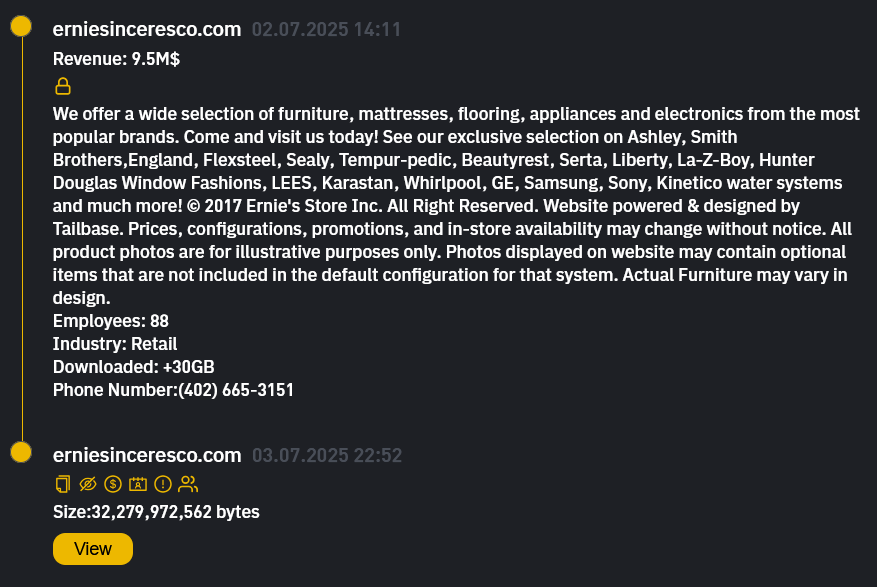The width and height of the screenshot is (877, 587).
Task: Click the 03.07.2025 22:52 timestamp
Action: point(327,456)
